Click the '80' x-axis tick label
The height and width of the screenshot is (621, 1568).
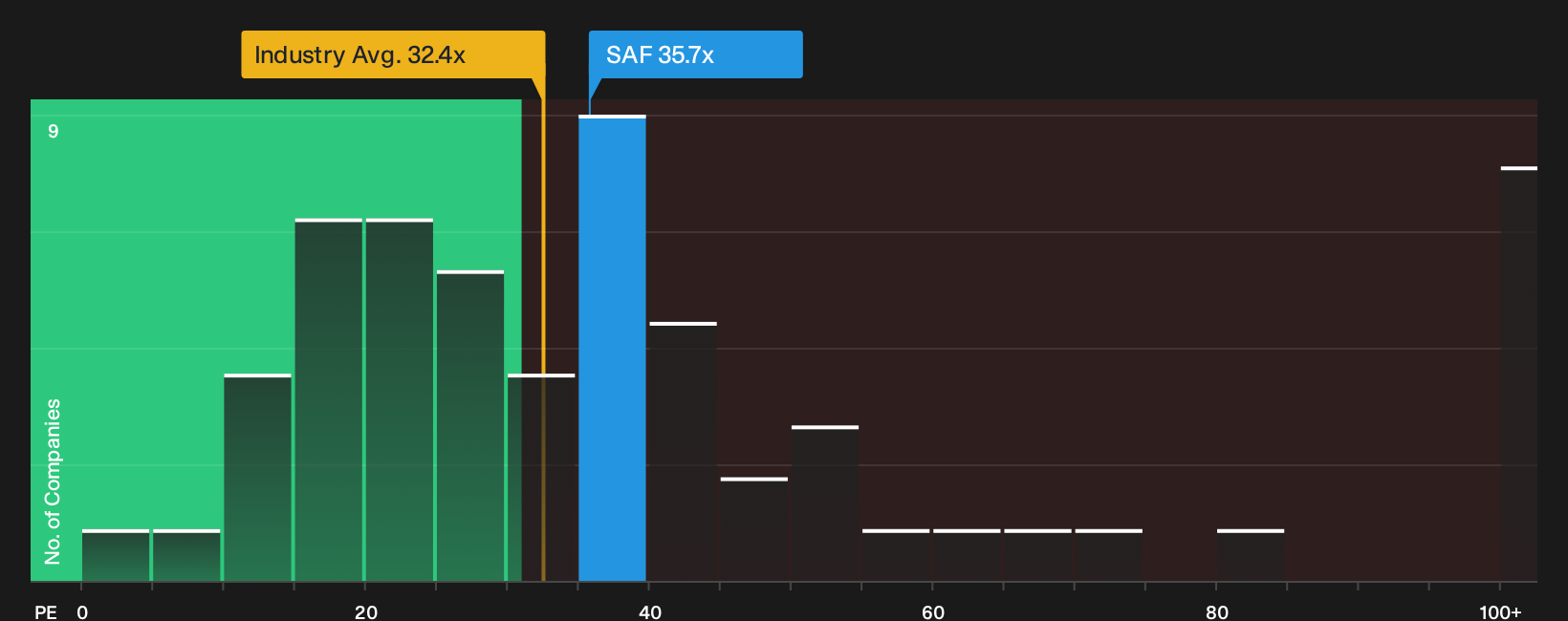(1217, 611)
